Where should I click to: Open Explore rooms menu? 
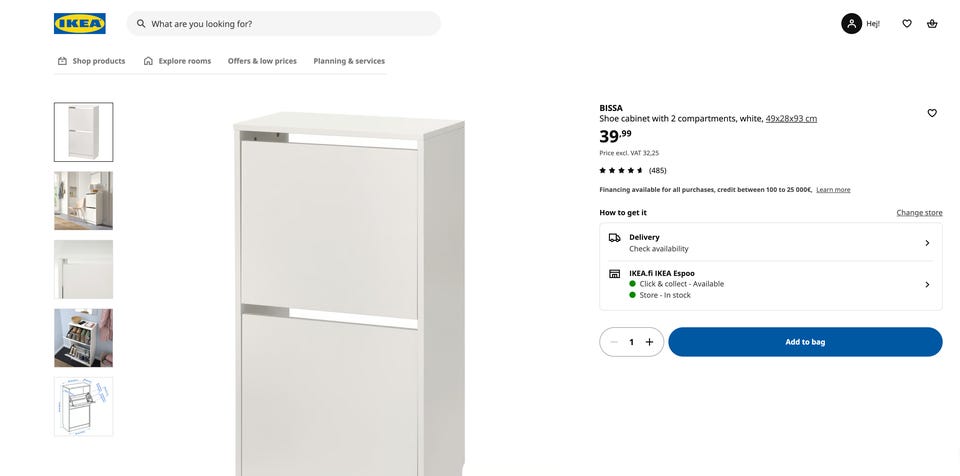coord(177,61)
